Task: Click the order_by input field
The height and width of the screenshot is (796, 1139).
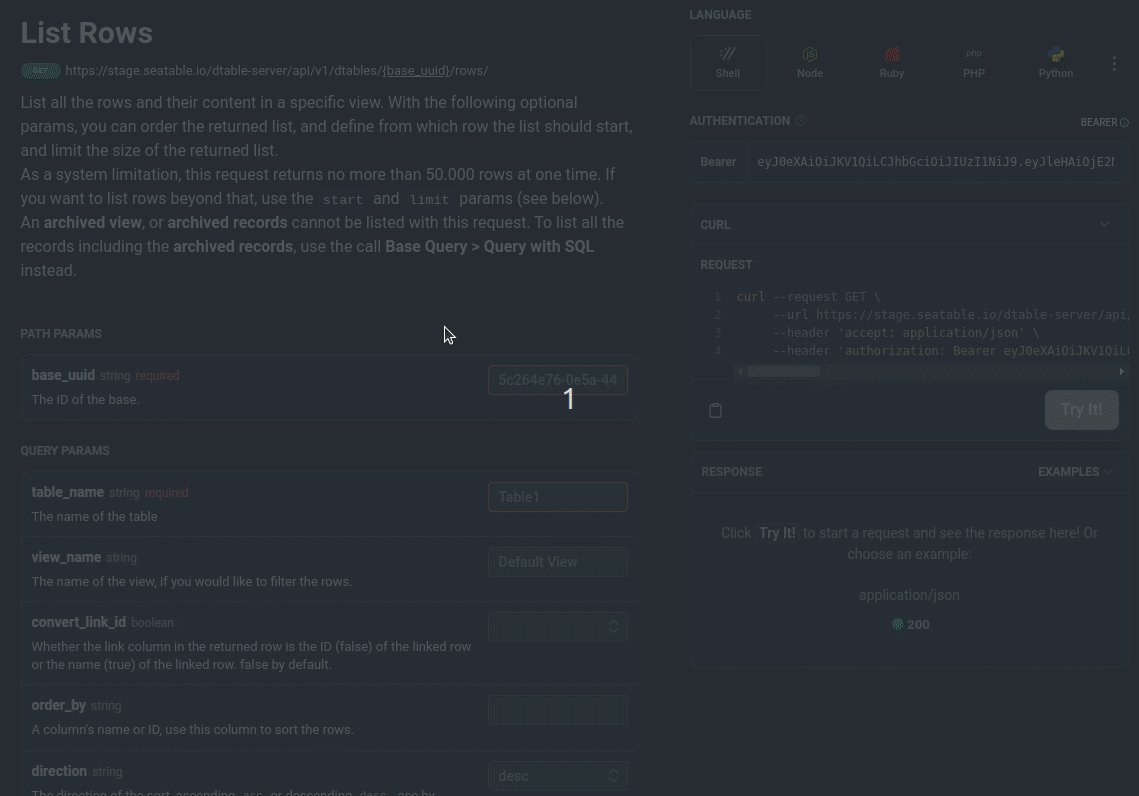Action: 558,710
